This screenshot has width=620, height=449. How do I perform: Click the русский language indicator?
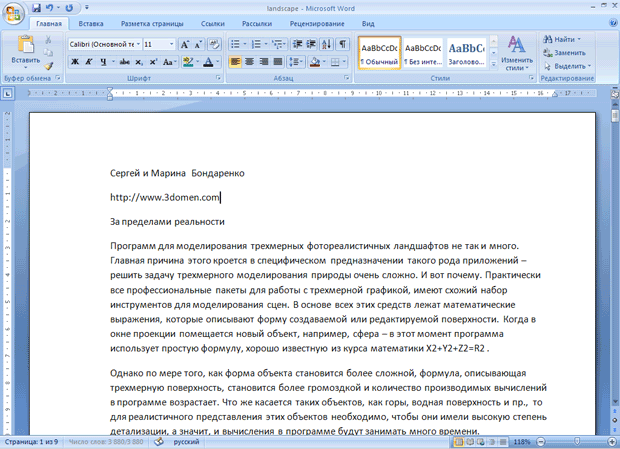click(x=187, y=442)
